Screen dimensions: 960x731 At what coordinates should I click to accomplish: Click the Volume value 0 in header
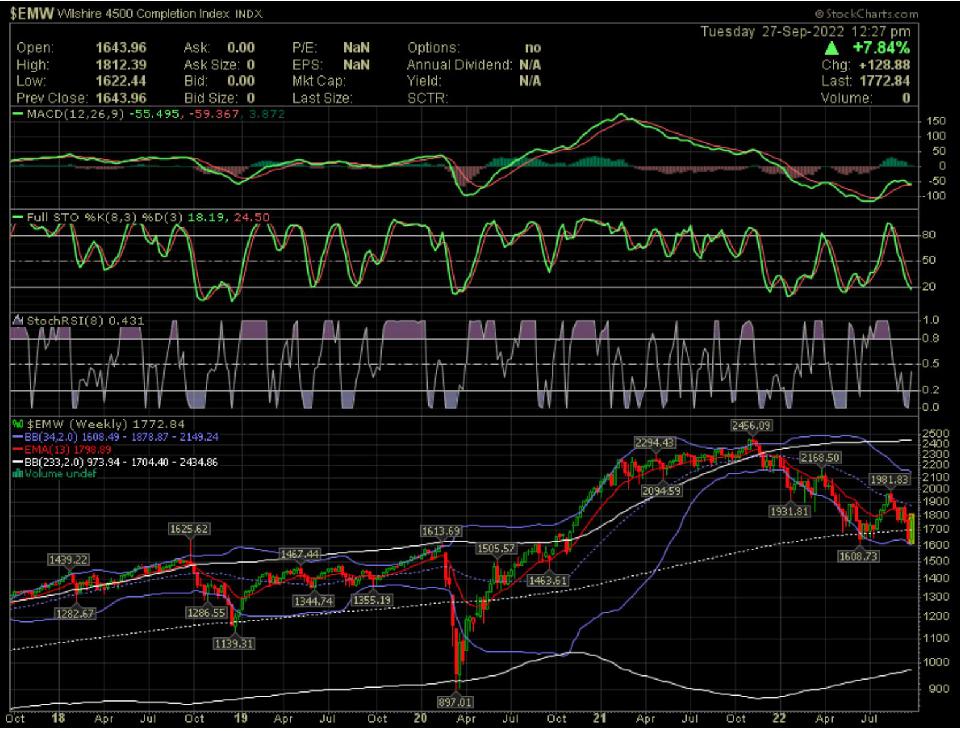[906, 98]
